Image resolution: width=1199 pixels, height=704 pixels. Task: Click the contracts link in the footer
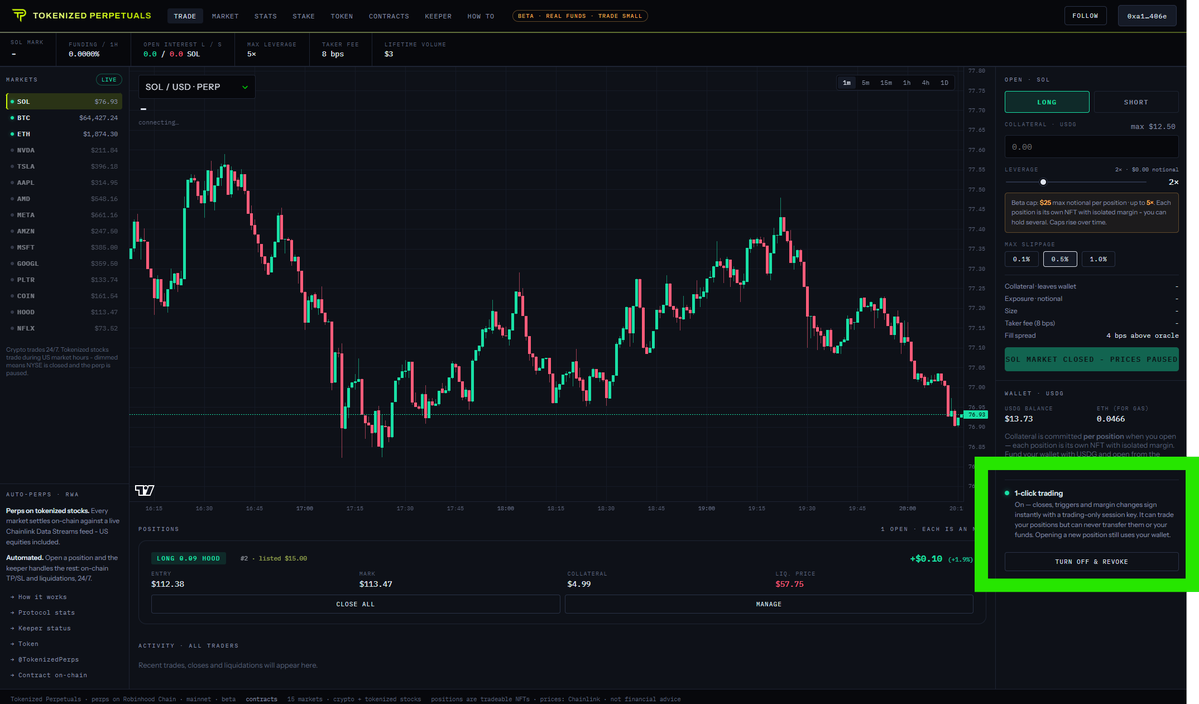262,699
